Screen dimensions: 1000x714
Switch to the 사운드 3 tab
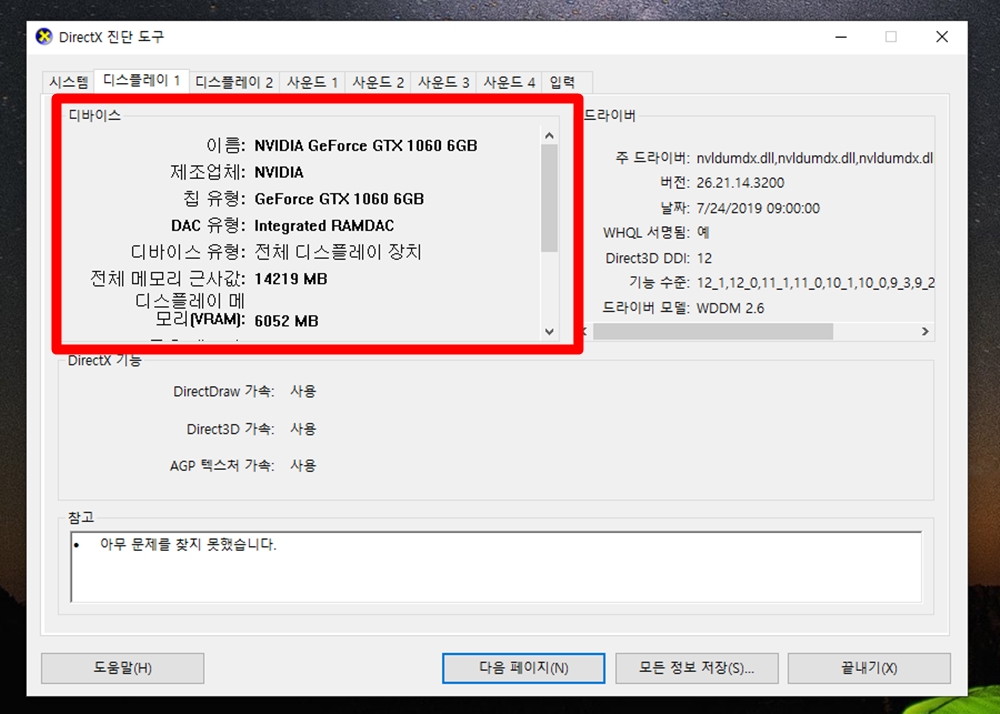(443, 82)
